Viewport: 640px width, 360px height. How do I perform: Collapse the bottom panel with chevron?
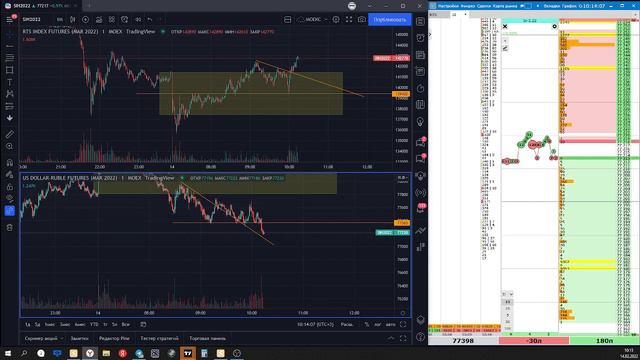pos(391,338)
